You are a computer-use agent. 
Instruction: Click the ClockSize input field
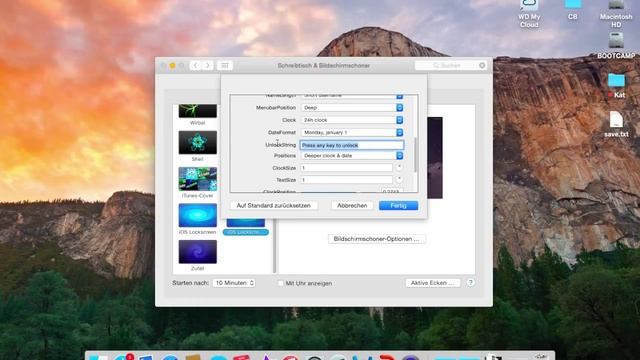tap(347, 168)
